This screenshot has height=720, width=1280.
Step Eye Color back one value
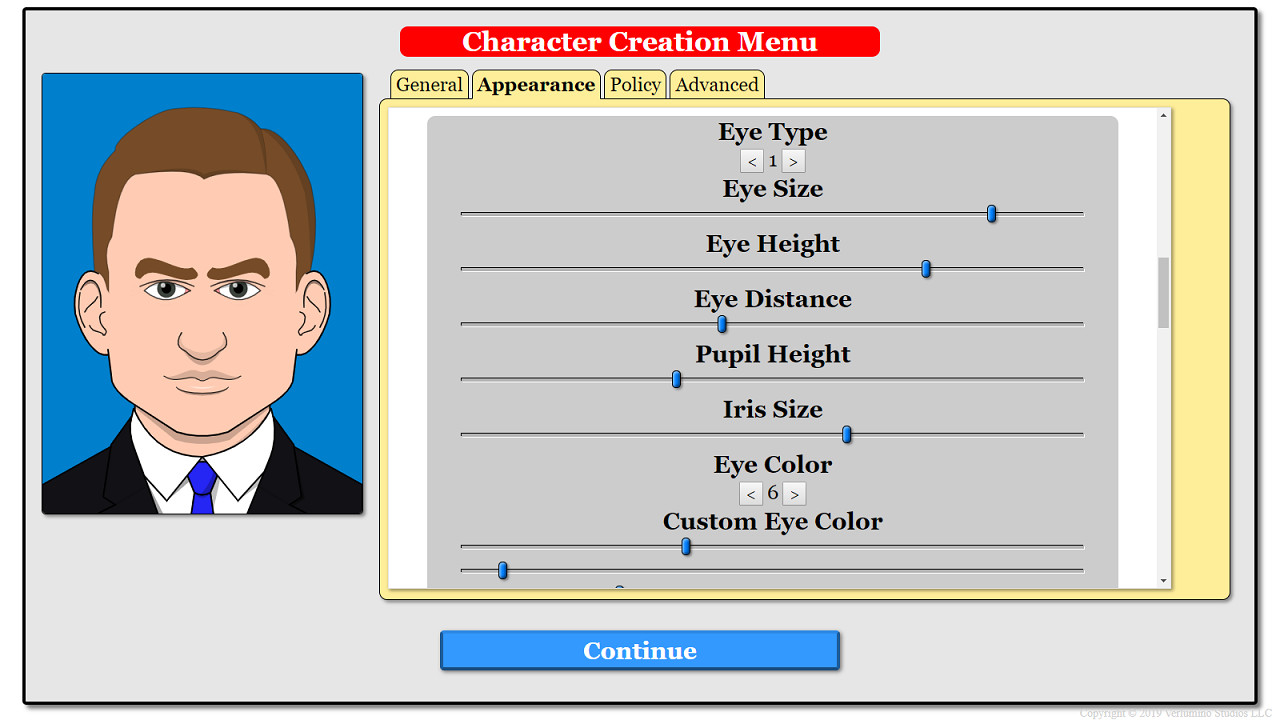pos(751,493)
